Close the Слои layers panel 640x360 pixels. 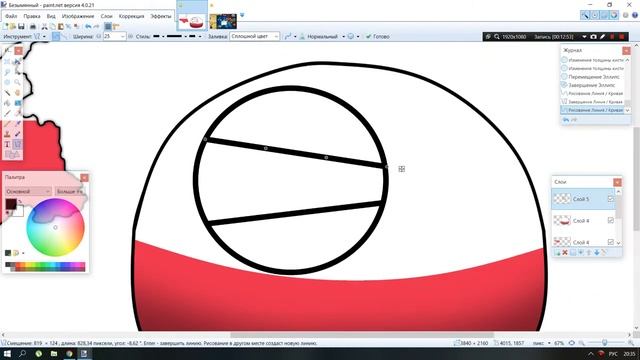pyautogui.click(x=617, y=182)
